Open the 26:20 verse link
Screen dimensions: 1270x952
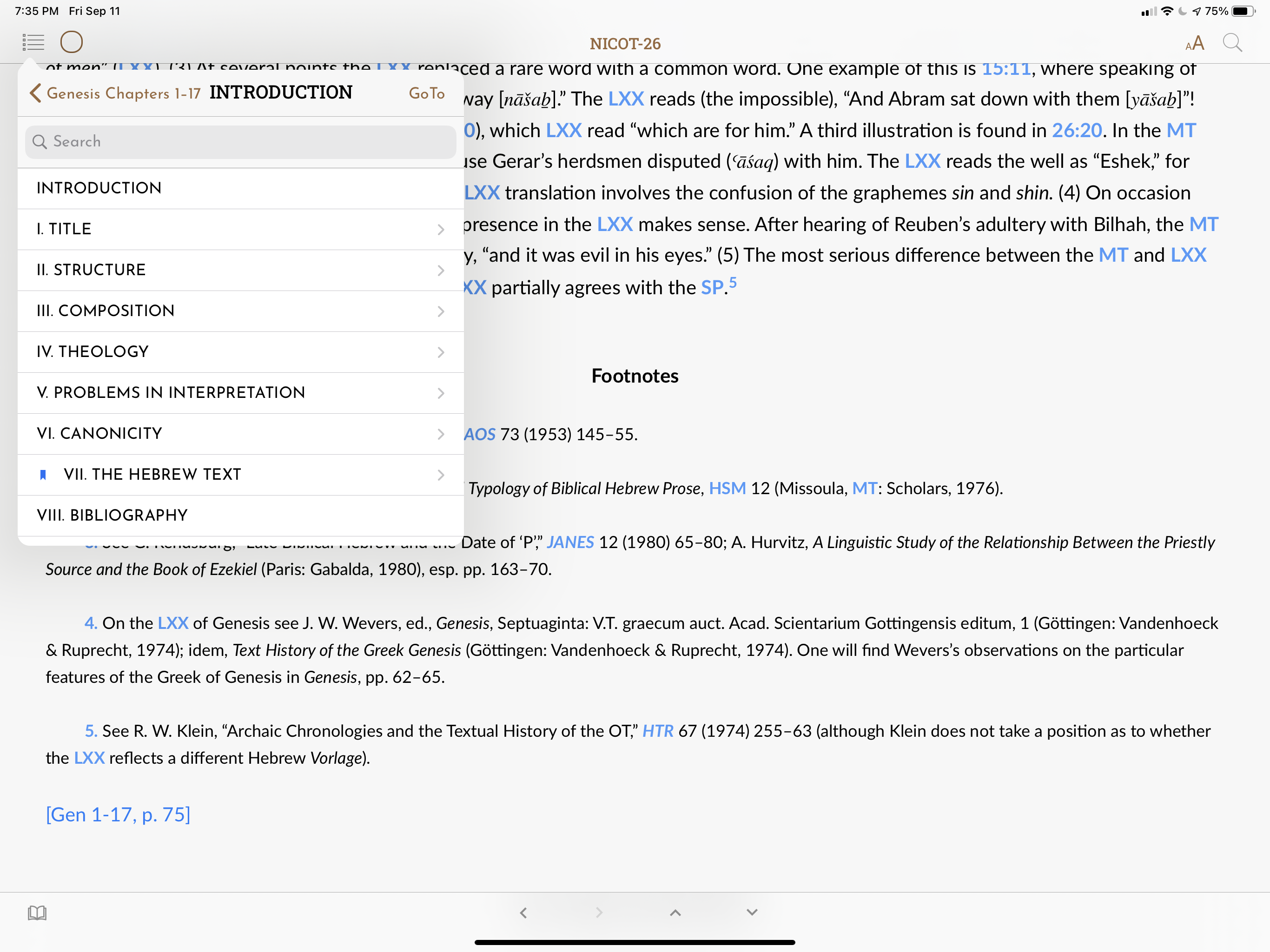click(1076, 130)
